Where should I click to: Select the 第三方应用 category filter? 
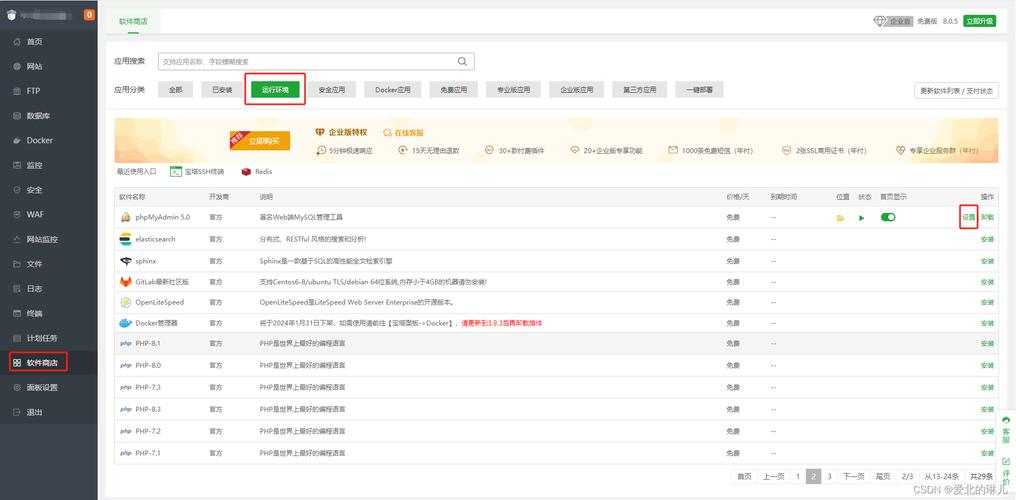(640, 90)
